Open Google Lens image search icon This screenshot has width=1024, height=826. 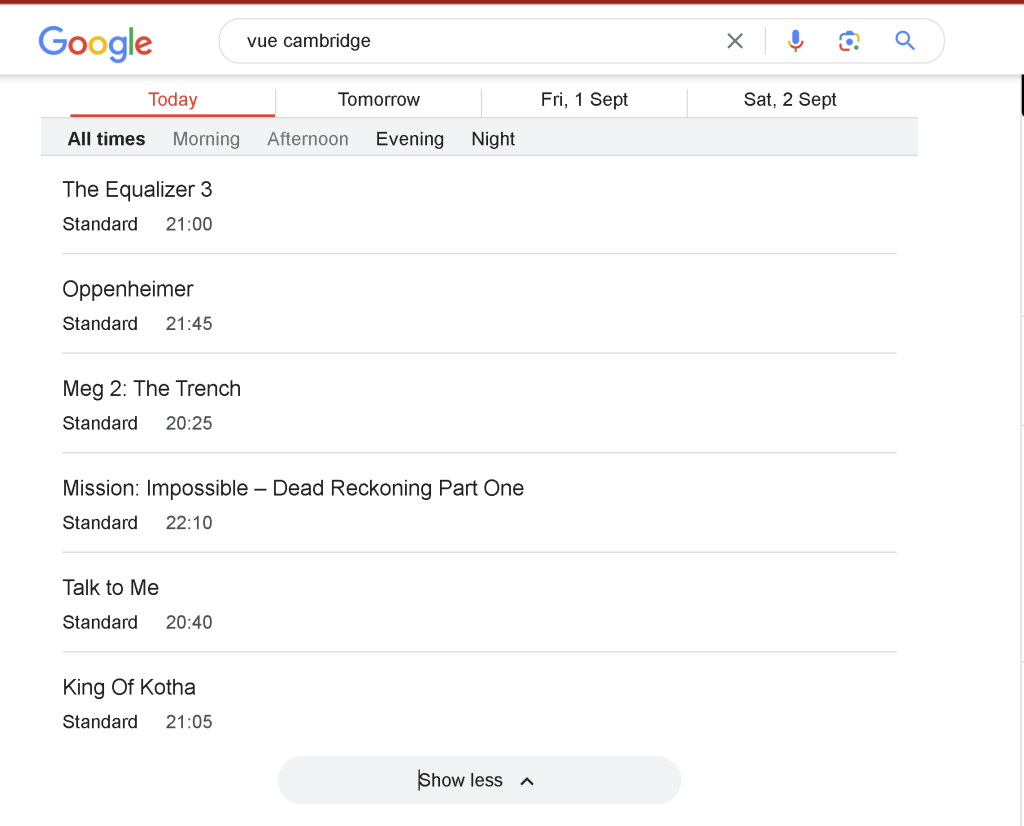point(849,41)
